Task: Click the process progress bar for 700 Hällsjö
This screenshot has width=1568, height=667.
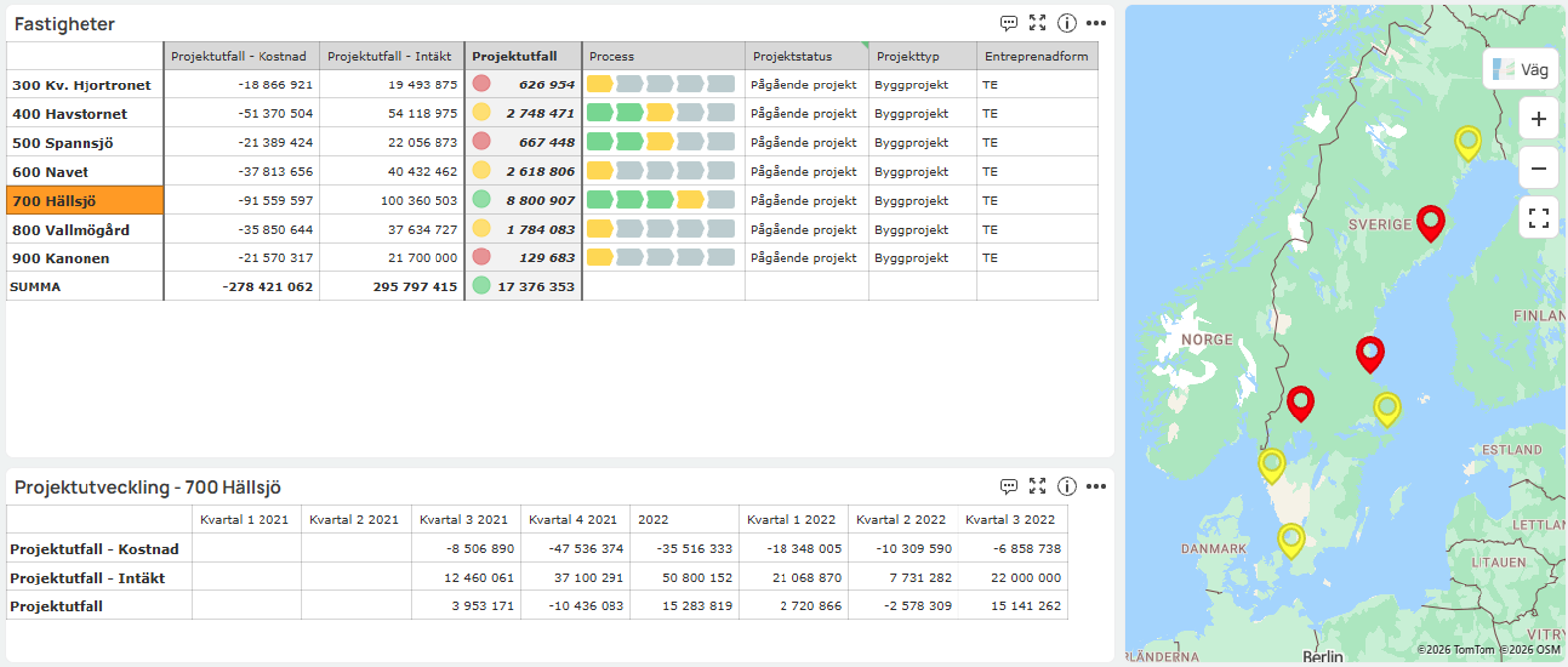Action: click(660, 200)
